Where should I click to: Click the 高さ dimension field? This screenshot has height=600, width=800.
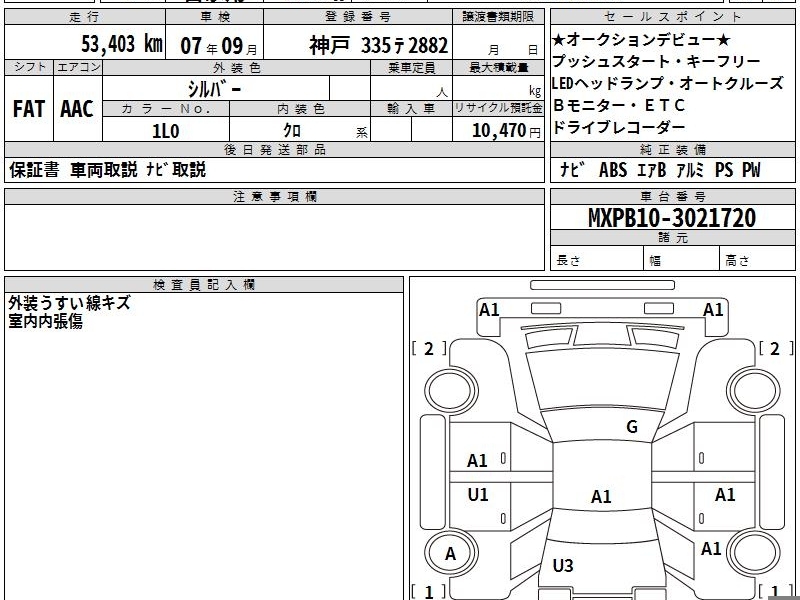click(758, 258)
